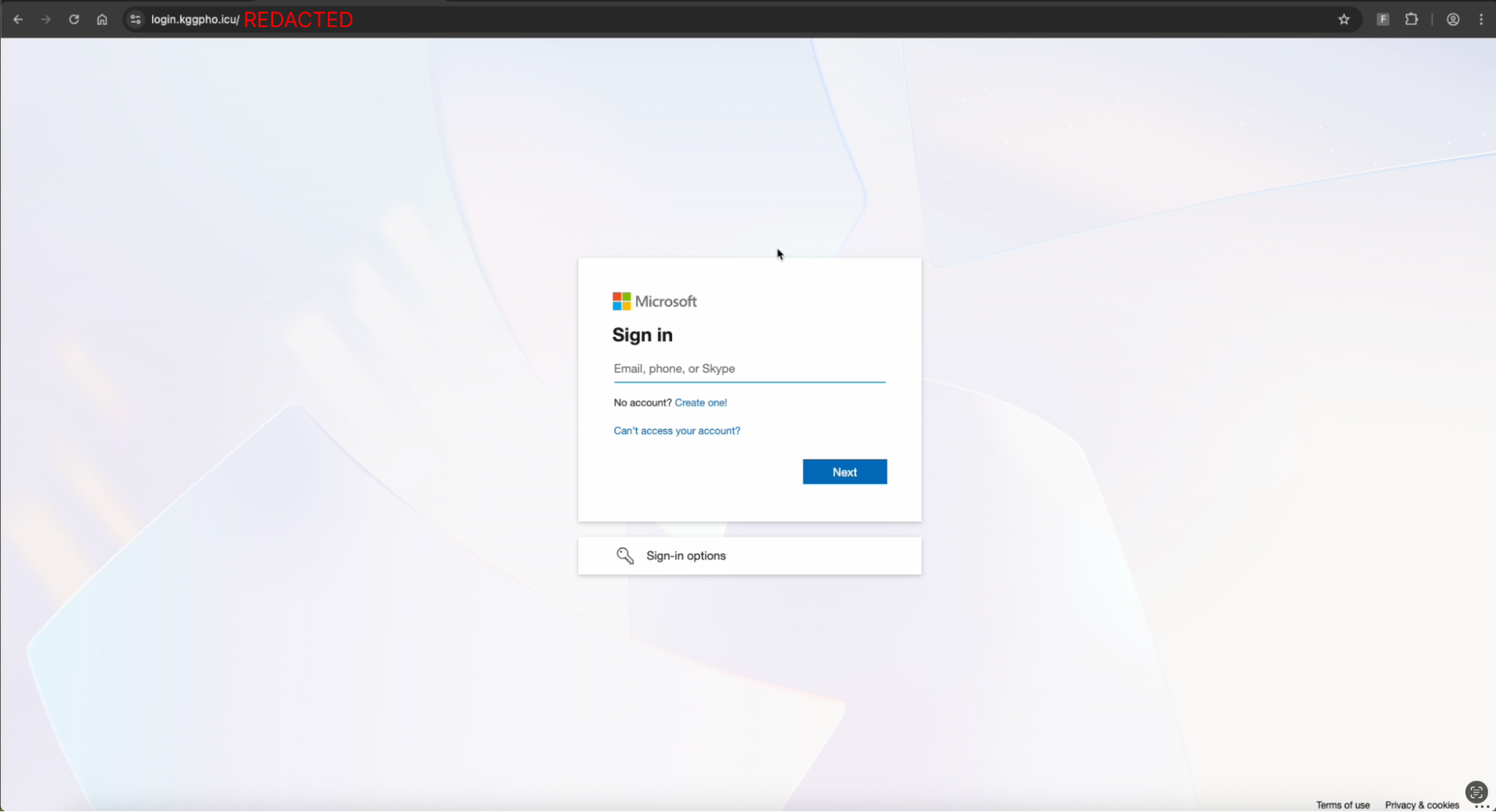Open the Create one! link
This screenshot has width=1496, height=812.
700,403
